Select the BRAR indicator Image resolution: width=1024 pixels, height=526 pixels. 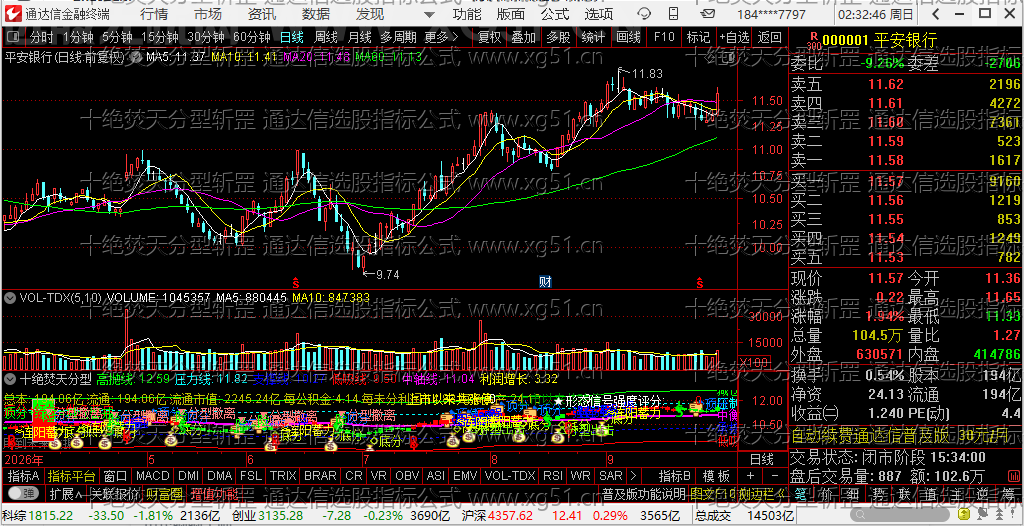(x=320, y=475)
